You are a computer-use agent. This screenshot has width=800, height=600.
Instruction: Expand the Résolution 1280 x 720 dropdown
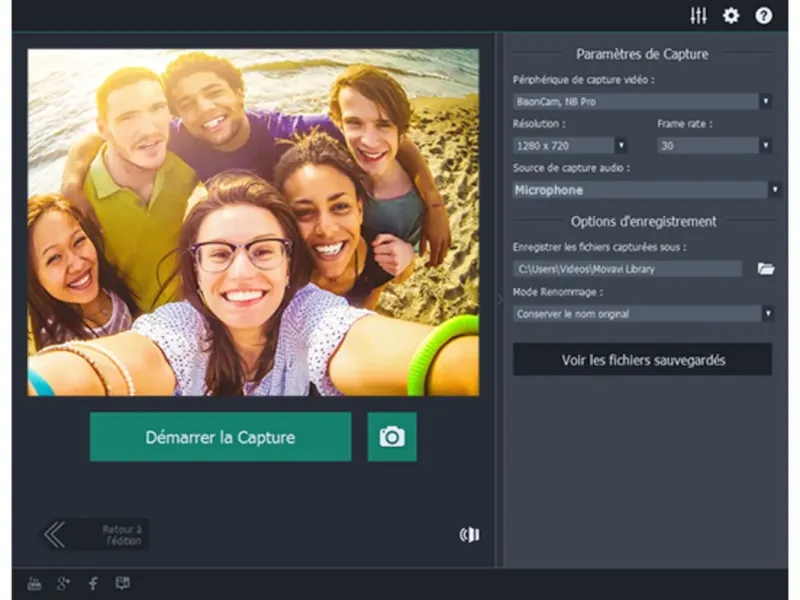tap(570, 146)
